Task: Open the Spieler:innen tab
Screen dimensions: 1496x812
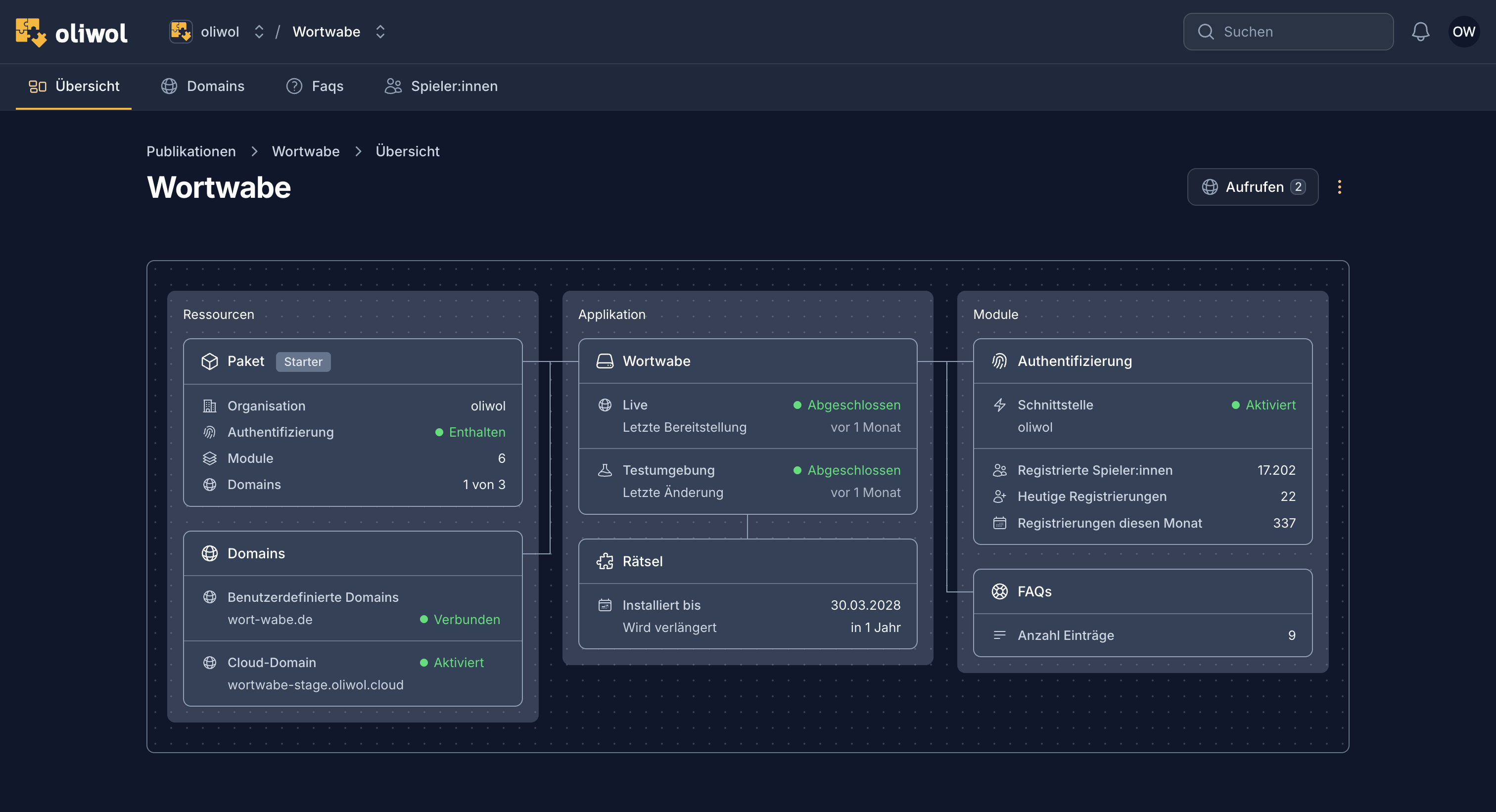Action: (x=441, y=86)
